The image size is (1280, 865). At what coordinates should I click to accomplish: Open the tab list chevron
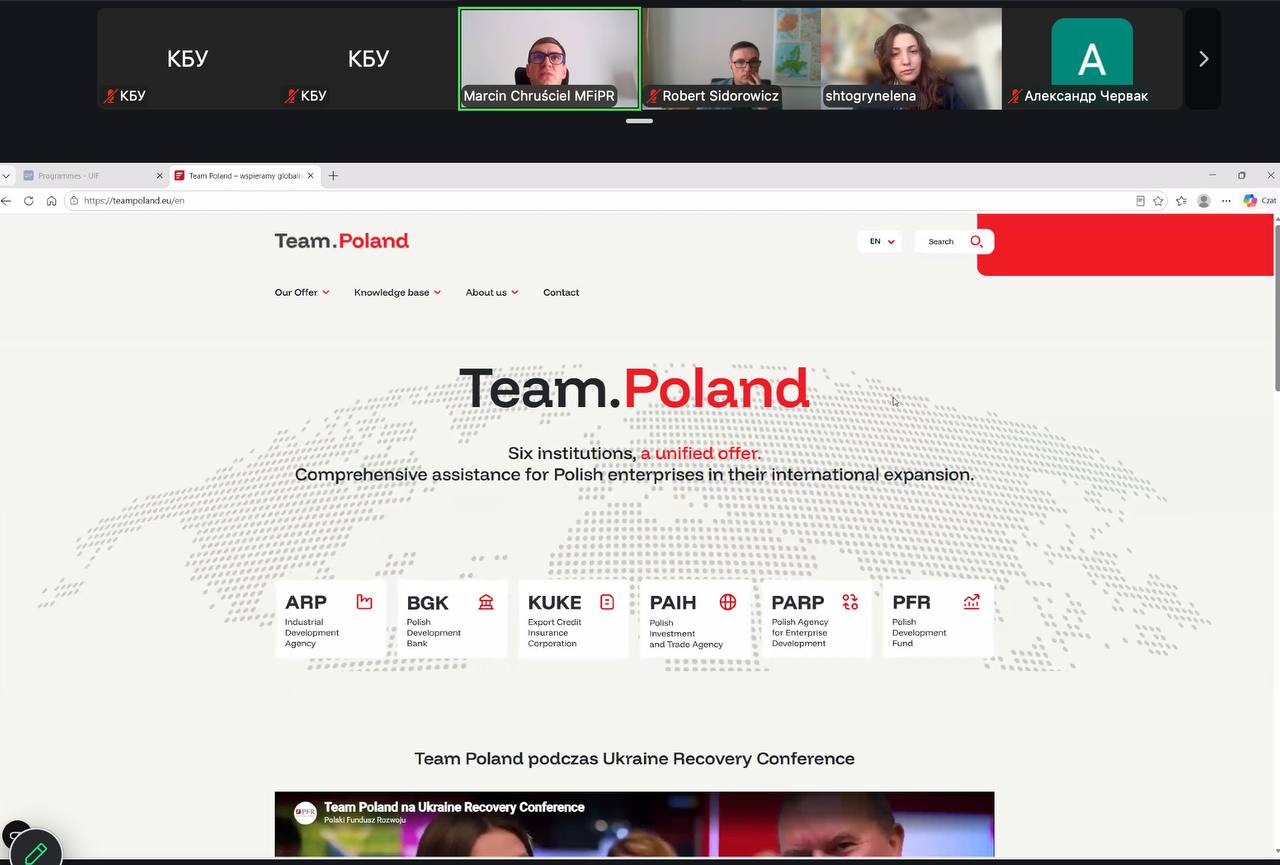pos(6,175)
